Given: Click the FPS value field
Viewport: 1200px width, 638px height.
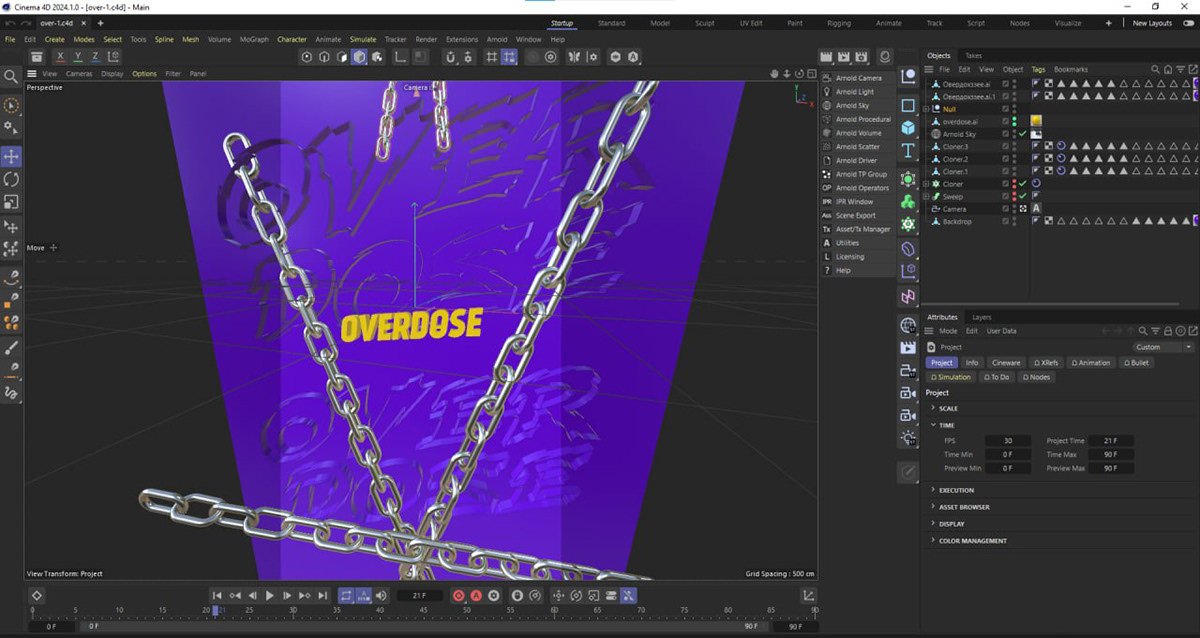Looking at the screenshot, I should 1007,441.
